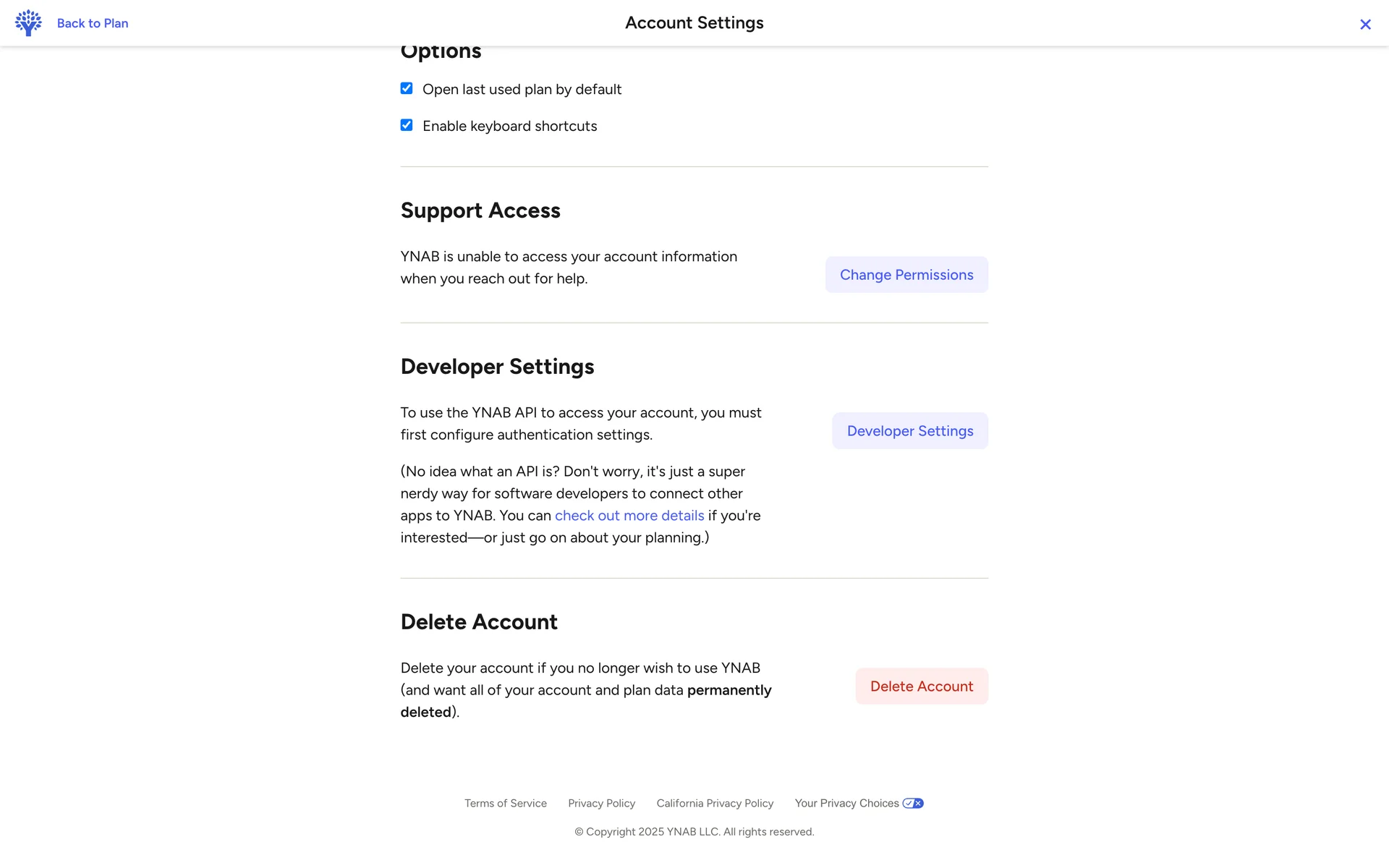The height and width of the screenshot is (868, 1389).
Task: Click the YNAB tree logo
Action: (28, 23)
